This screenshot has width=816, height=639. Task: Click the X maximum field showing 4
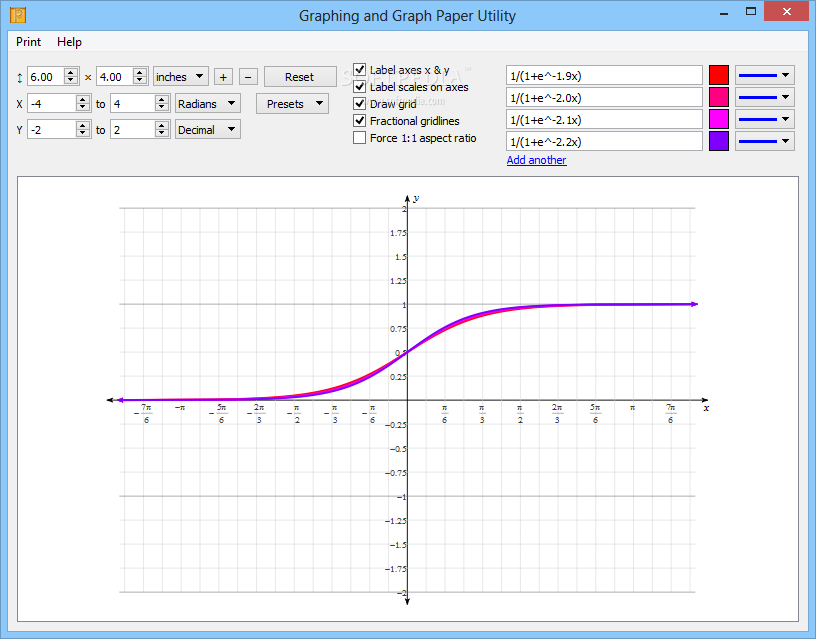coord(133,104)
